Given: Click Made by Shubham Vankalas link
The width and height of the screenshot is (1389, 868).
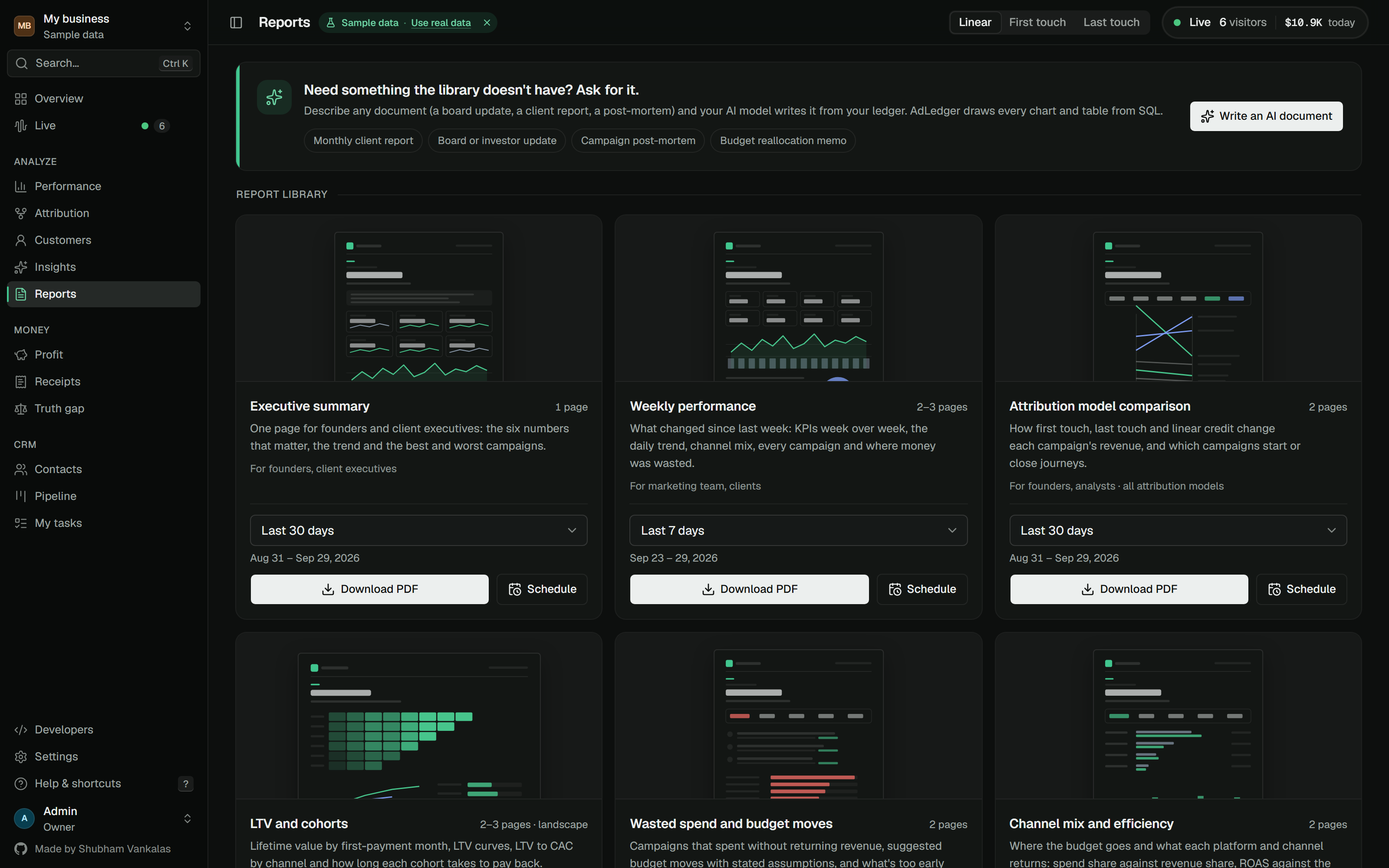Looking at the screenshot, I should point(103,849).
